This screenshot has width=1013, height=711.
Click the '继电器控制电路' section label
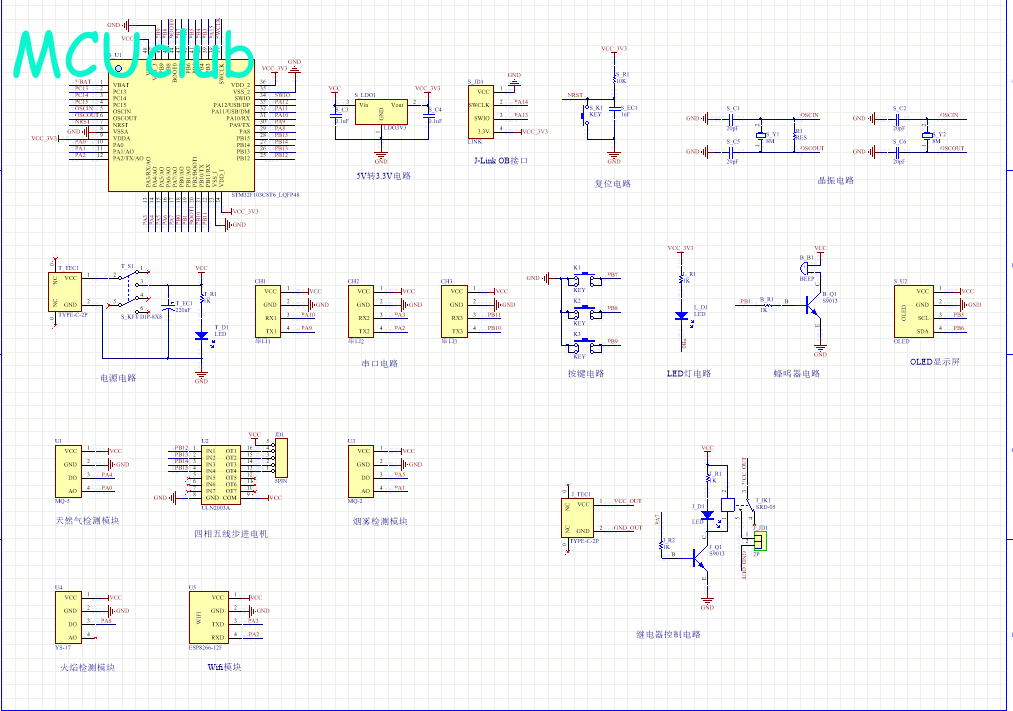coord(668,634)
